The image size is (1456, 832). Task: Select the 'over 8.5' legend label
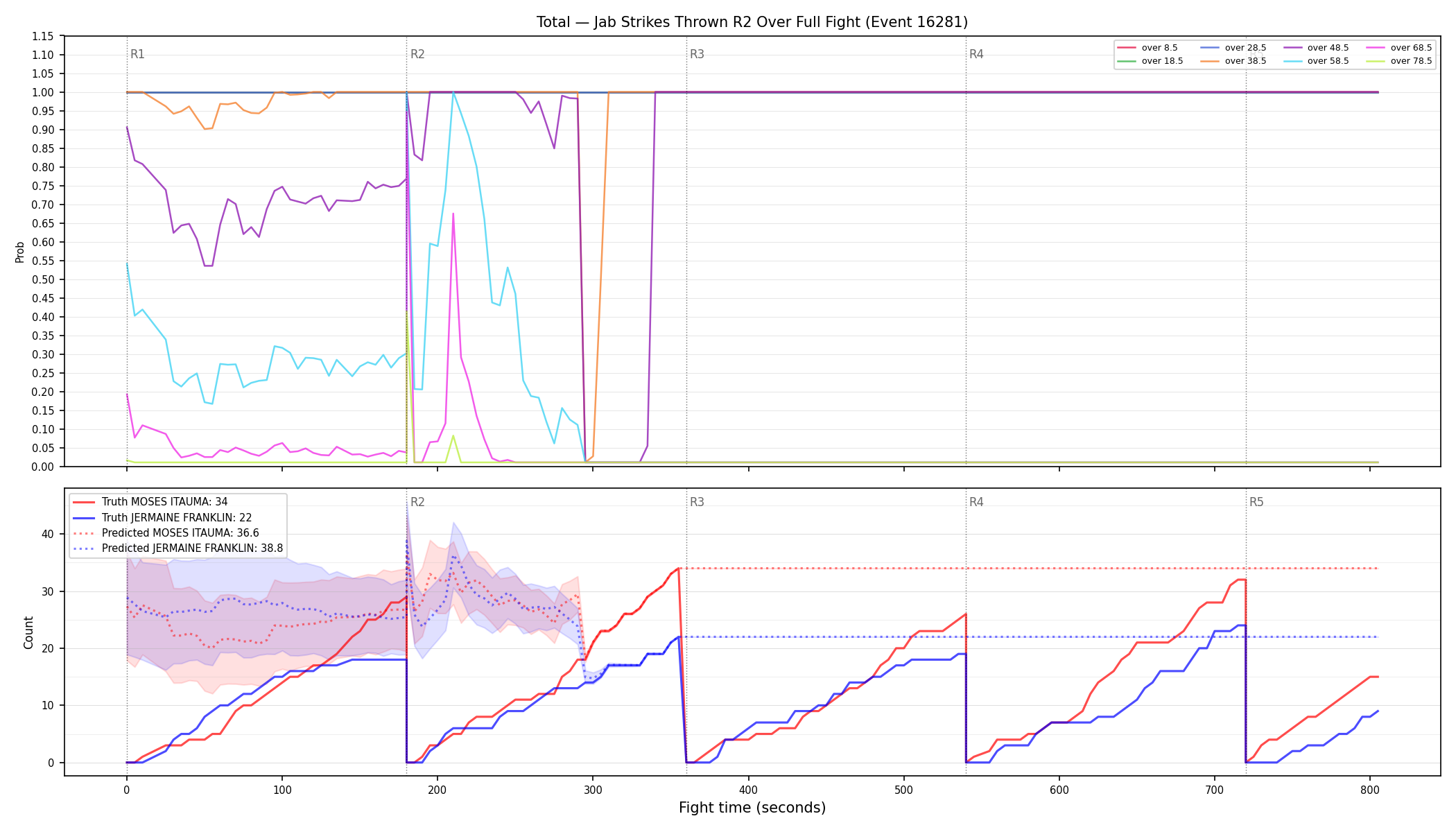tap(1159, 48)
